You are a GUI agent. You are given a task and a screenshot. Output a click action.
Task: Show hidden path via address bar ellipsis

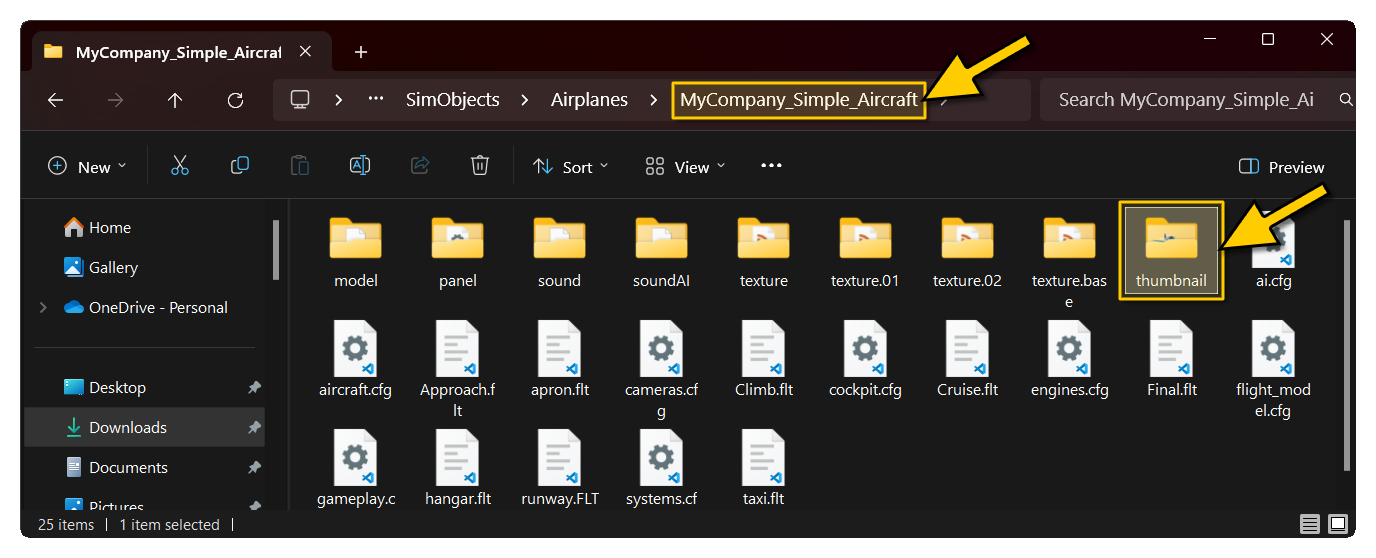376,100
